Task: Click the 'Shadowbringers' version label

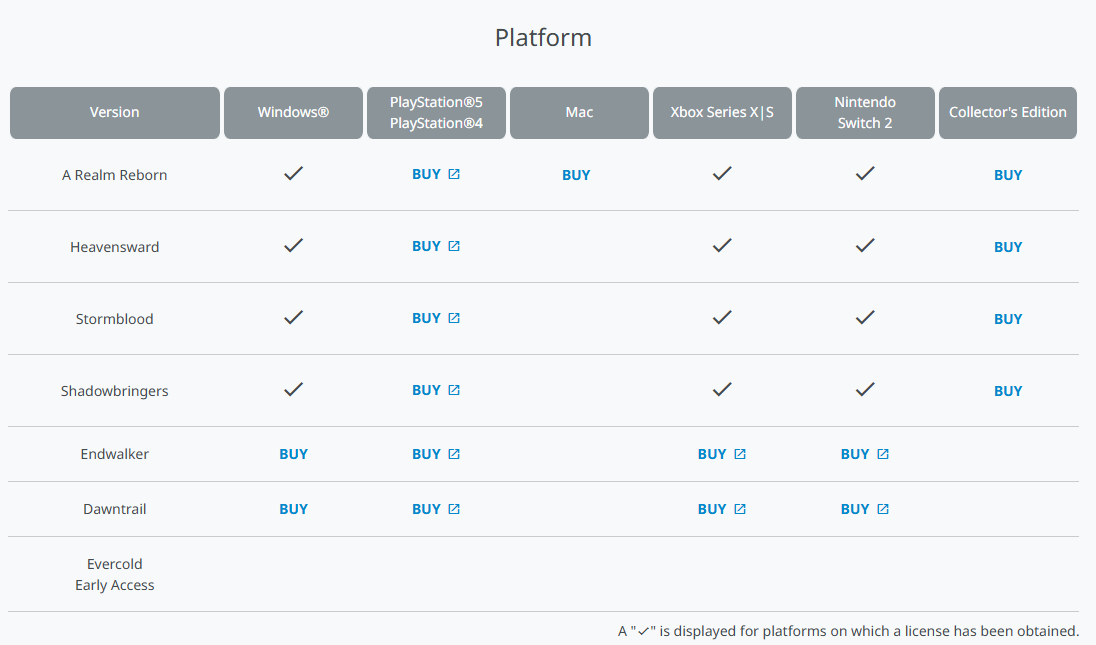Action: tap(115, 391)
